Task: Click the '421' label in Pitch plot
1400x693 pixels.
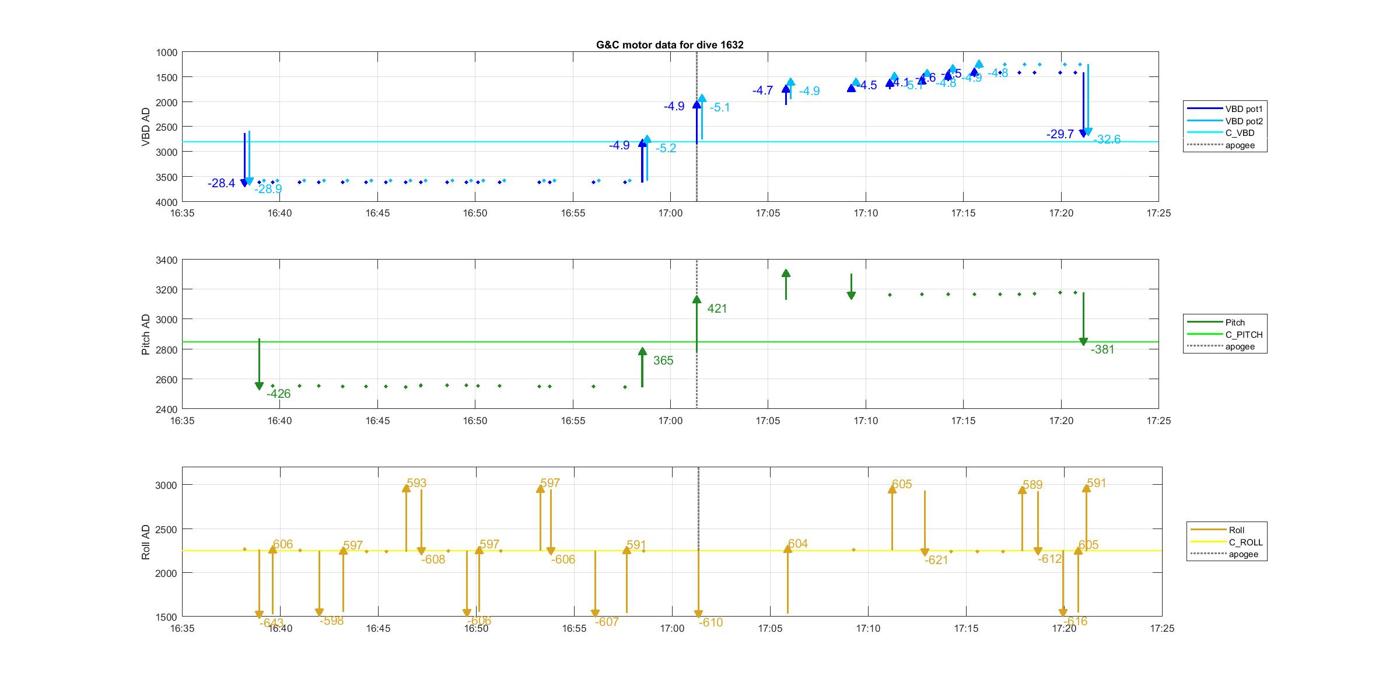Action: pyautogui.click(x=717, y=309)
